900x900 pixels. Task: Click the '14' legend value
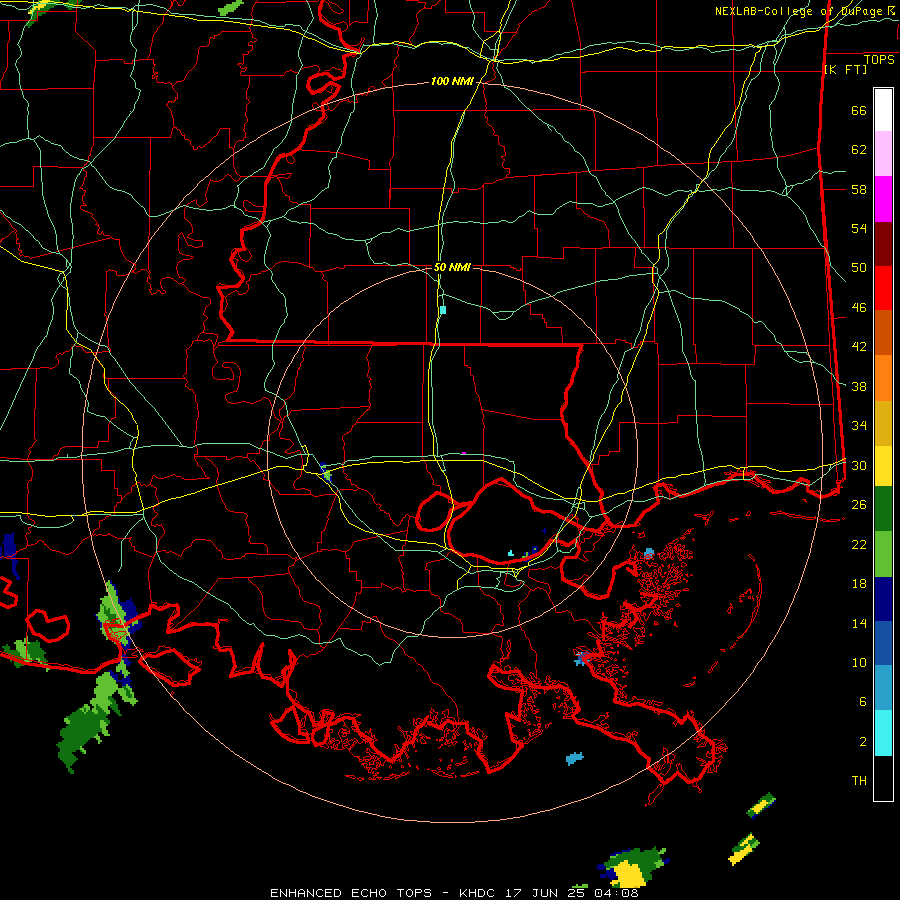pyautogui.click(x=859, y=623)
